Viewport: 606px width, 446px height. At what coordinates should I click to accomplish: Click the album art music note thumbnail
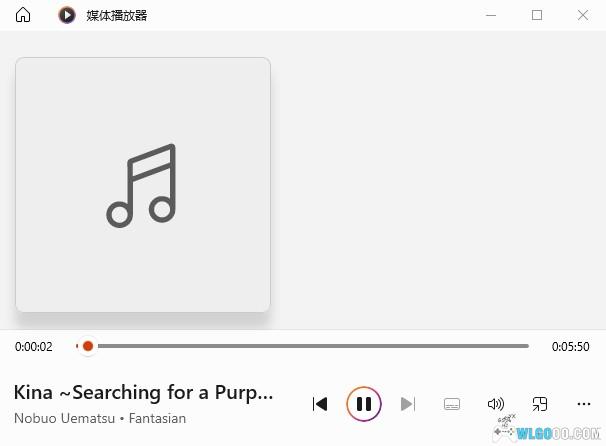(143, 185)
